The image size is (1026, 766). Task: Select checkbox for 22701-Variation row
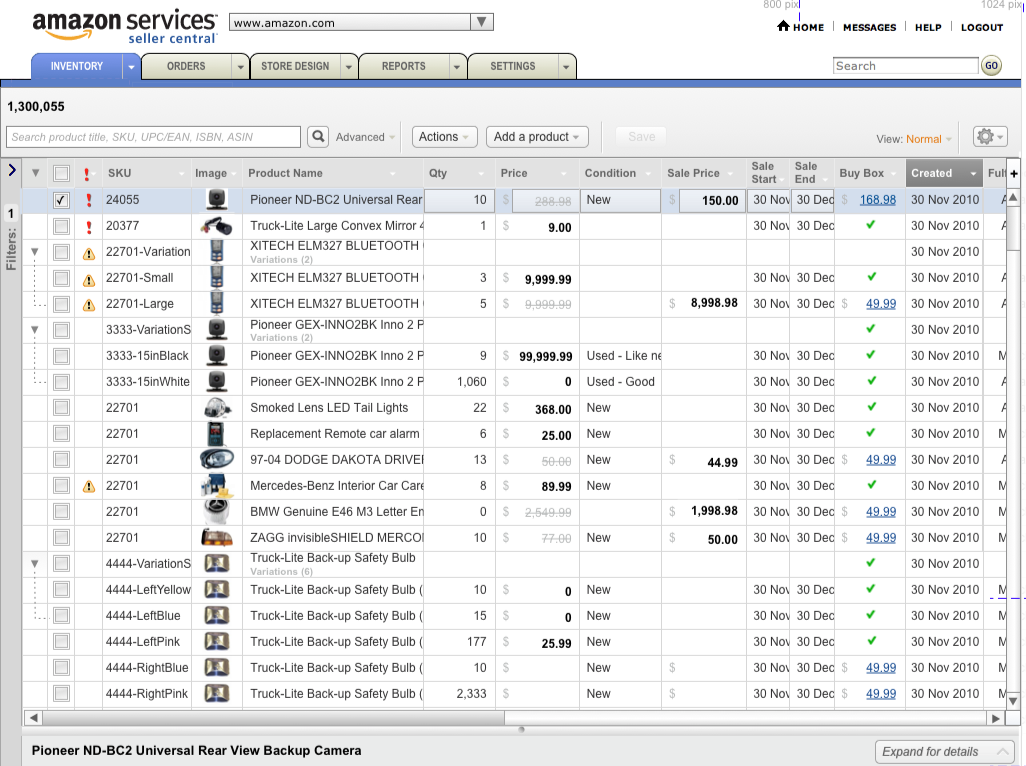pyautogui.click(x=62, y=252)
